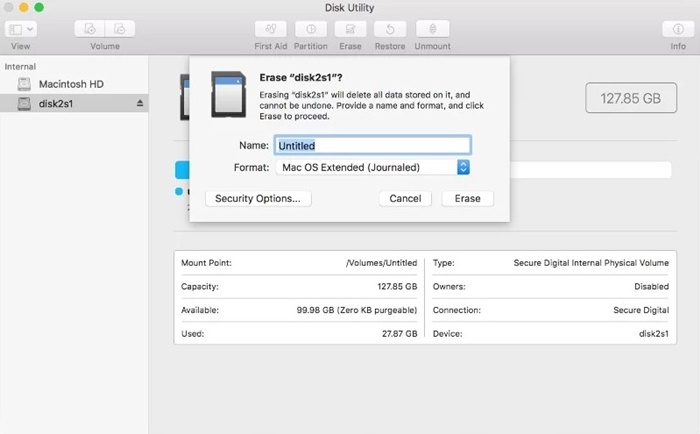Expand the Format popup menu

373,167
